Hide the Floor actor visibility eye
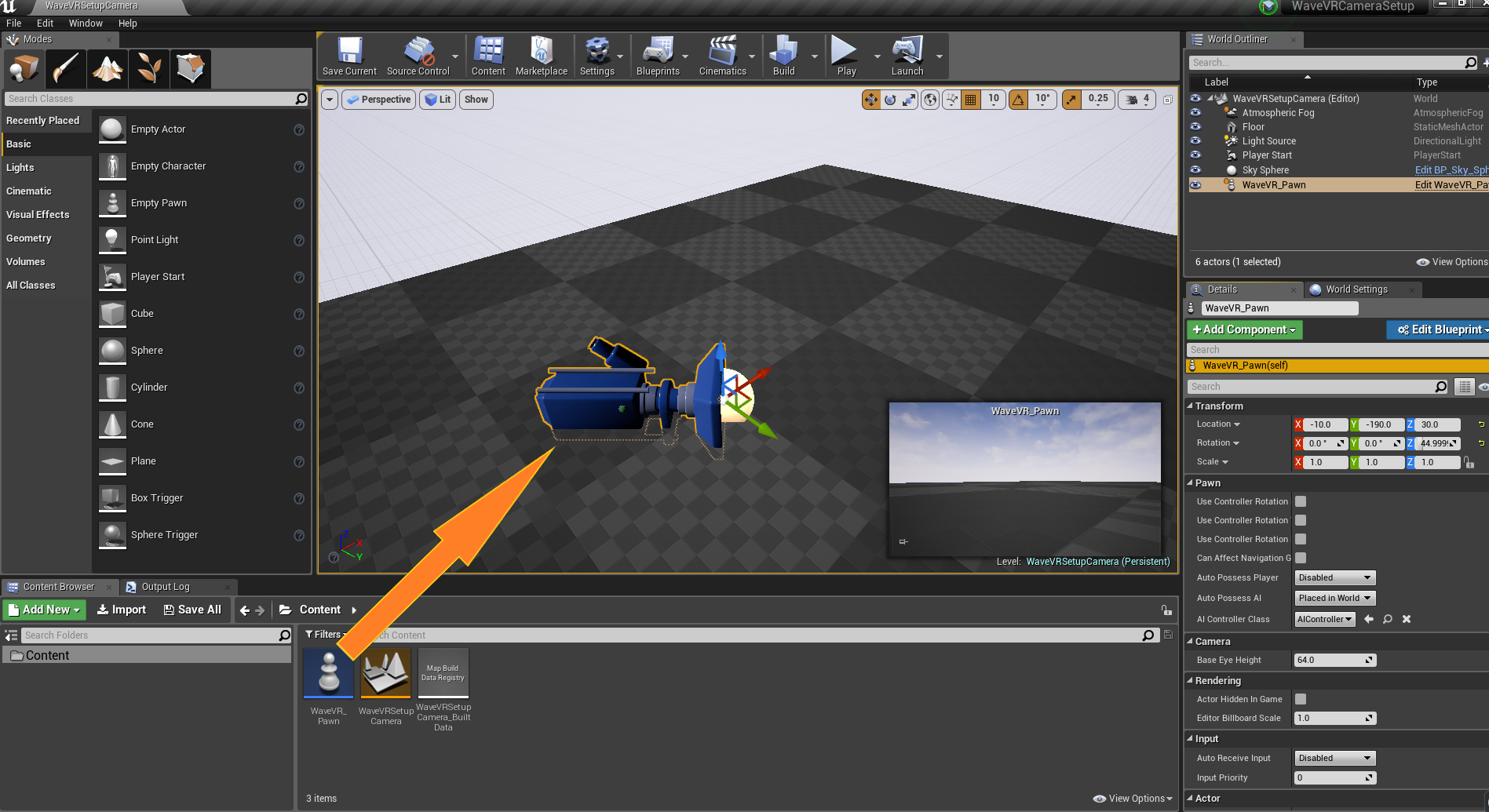The height and width of the screenshot is (812, 1489). tap(1195, 126)
